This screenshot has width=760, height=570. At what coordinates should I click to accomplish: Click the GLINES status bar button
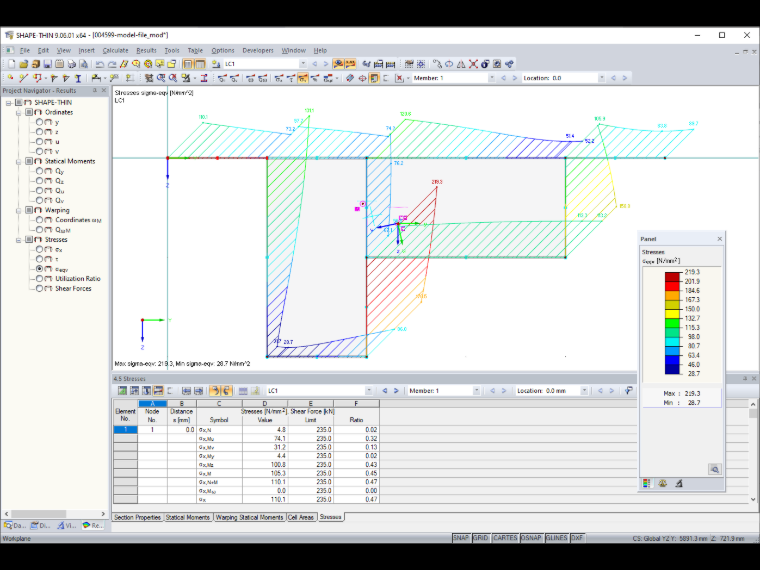coord(556,538)
